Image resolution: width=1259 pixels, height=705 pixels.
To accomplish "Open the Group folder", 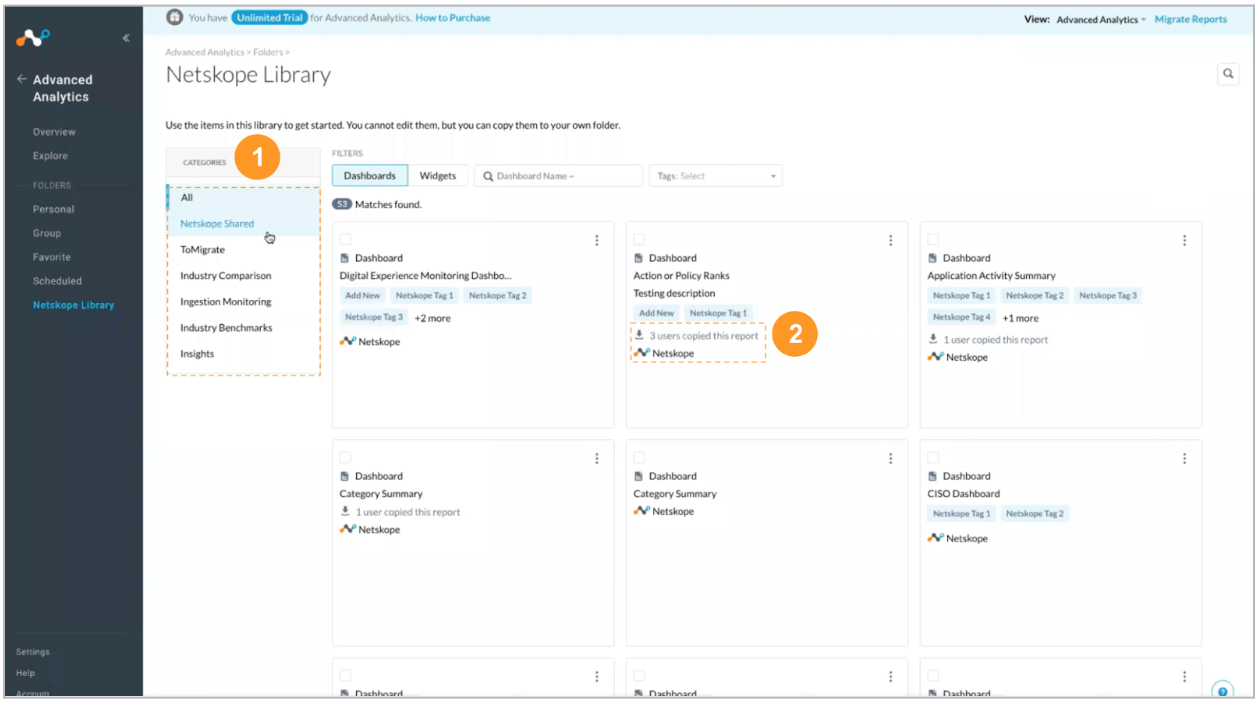I will 47,233.
